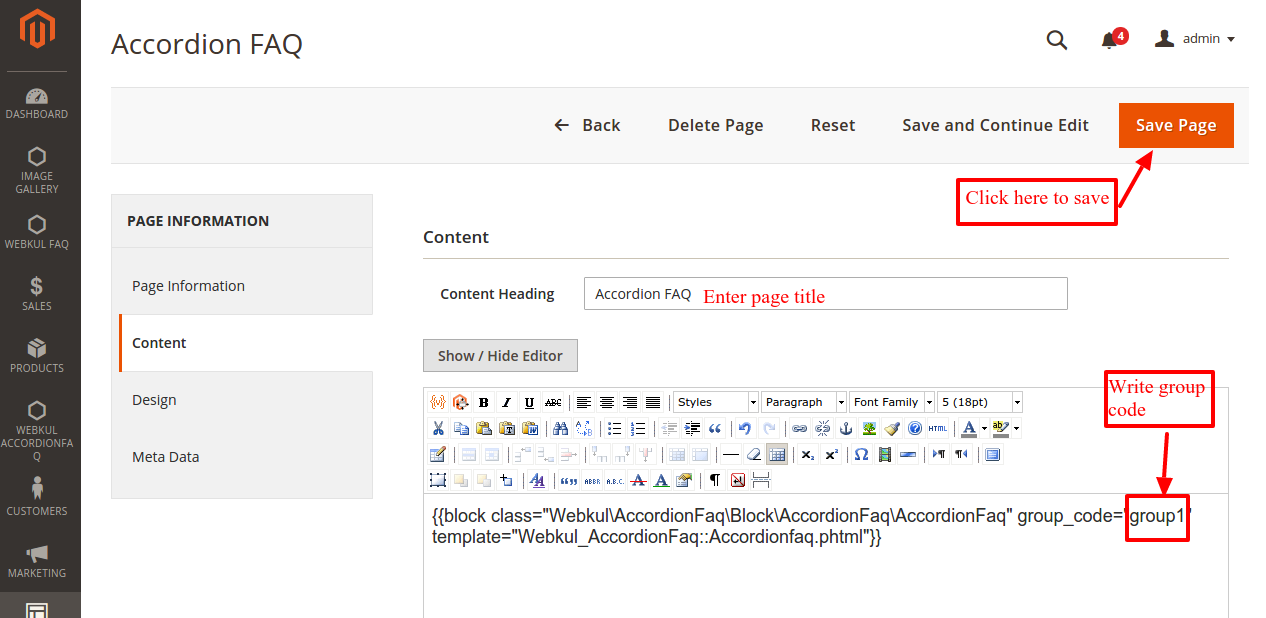
Task: Increase indent in editor
Action: pyautogui.click(x=691, y=428)
